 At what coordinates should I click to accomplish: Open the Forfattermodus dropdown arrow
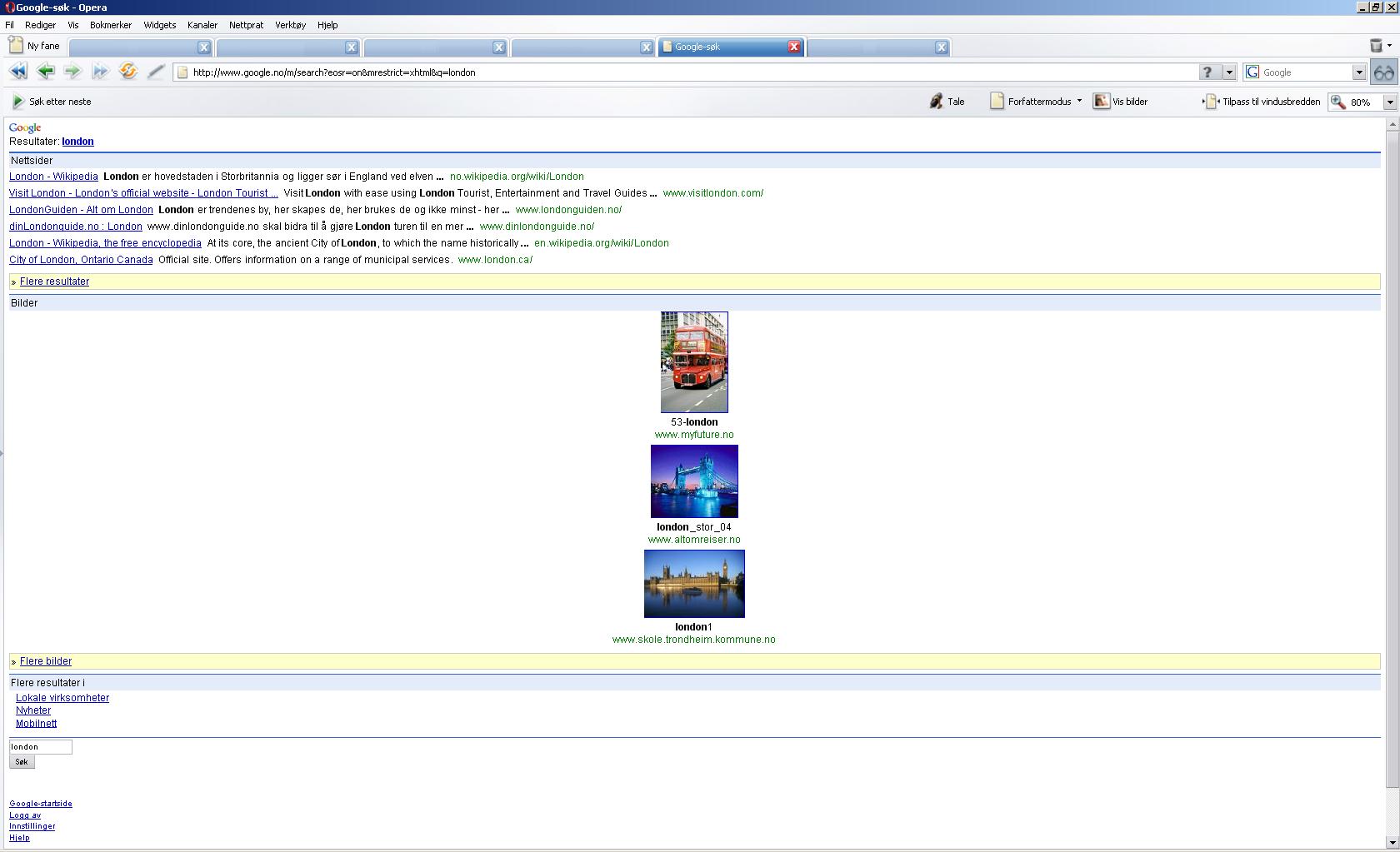click(x=1079, y=101)
